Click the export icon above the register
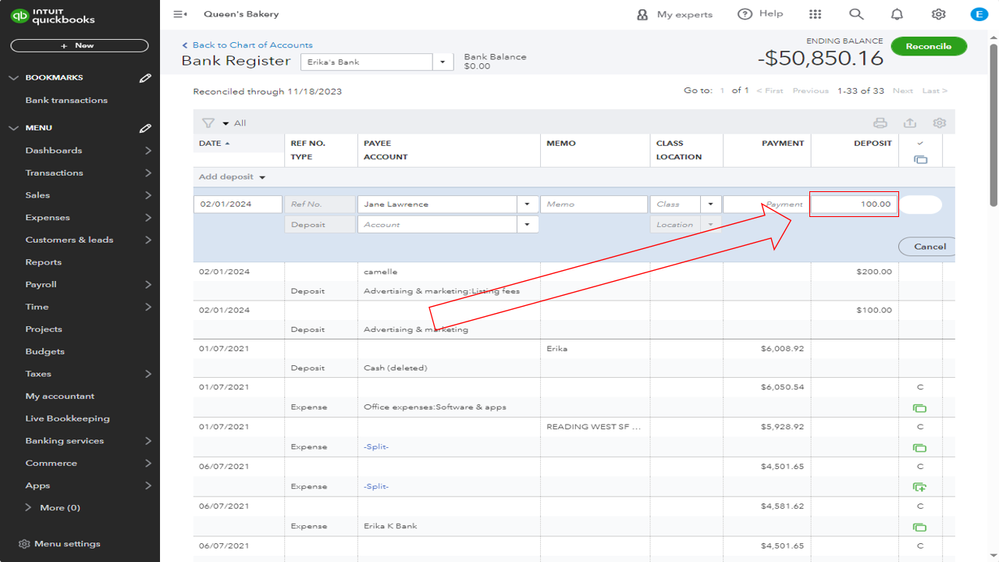 [x=909, y=123]
